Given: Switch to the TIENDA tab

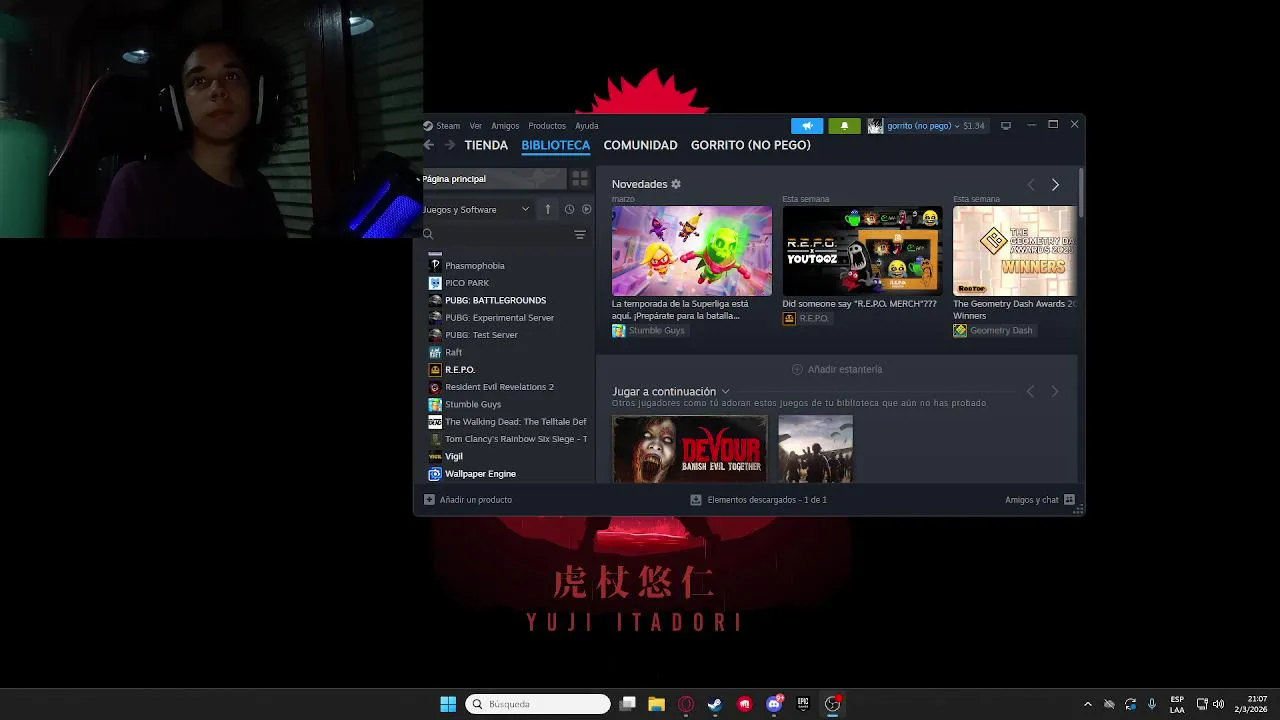Looking at the screenshot, I should click(486, 145).
